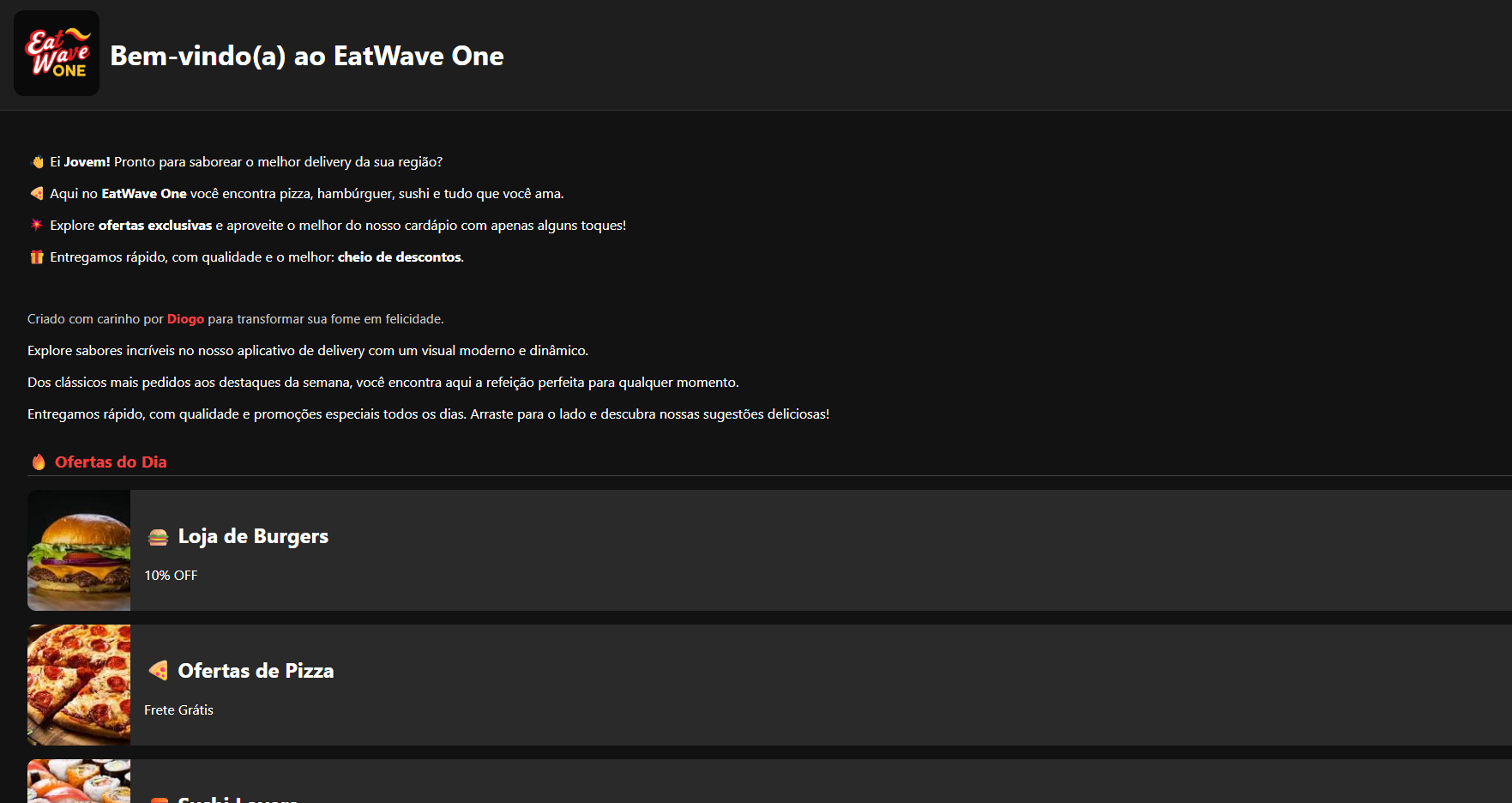The image size is (1512, 803).
Task: Click the 'Bem-vindo(a) ao EatWave One' title
Action: click(307, 56)
